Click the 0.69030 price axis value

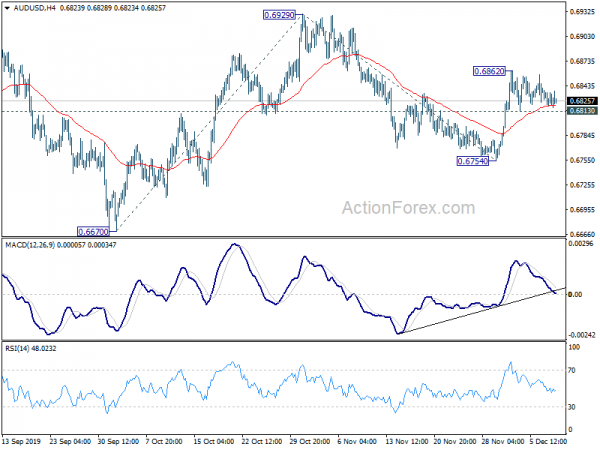click(x=582, y=37)
